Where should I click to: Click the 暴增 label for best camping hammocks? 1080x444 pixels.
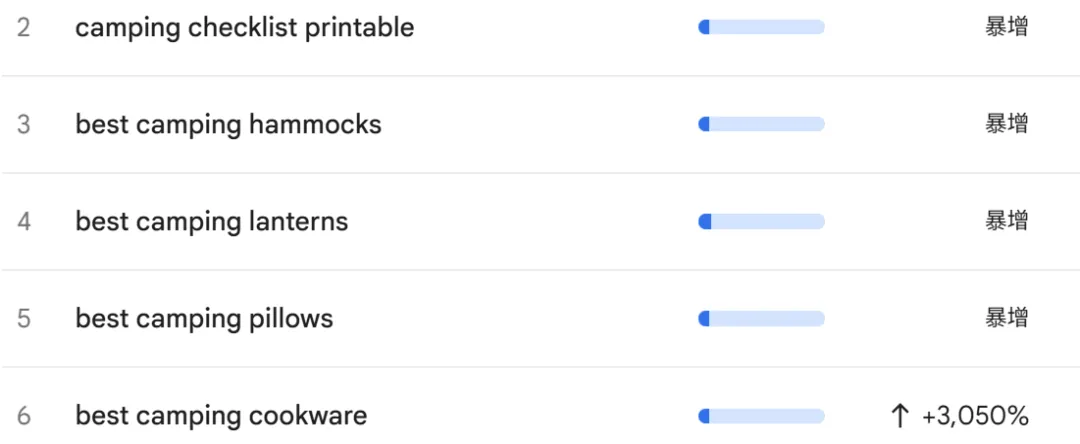(1006, 124)
